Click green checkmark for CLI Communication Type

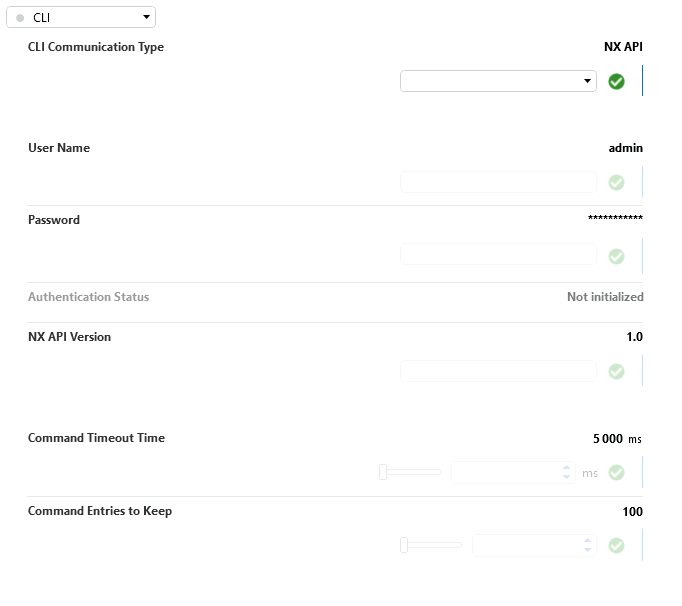[x=616, y=81]
